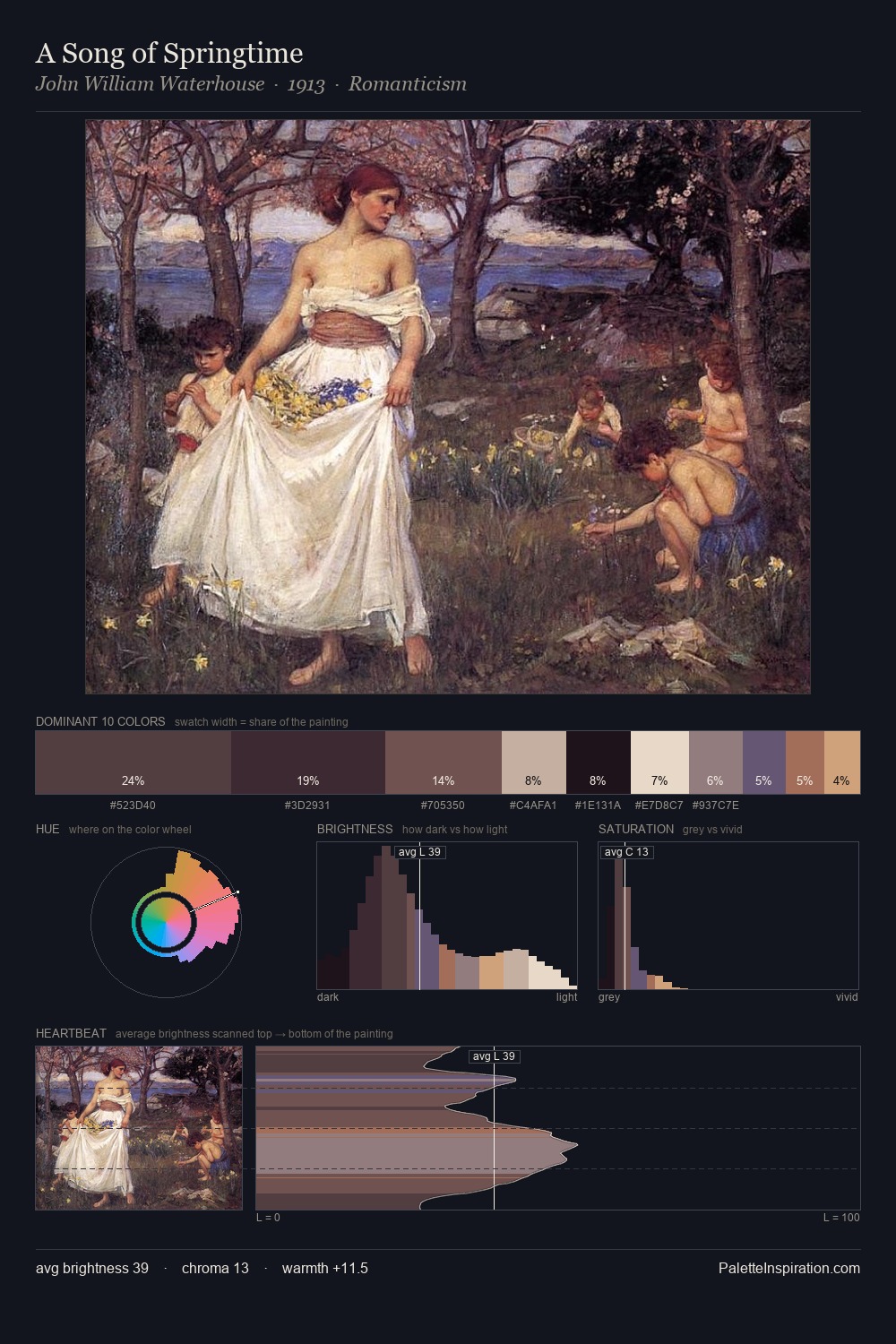Click 'chroma 13' footer text
This screenshot has height=1344, width=896.
click(215, 1269)
